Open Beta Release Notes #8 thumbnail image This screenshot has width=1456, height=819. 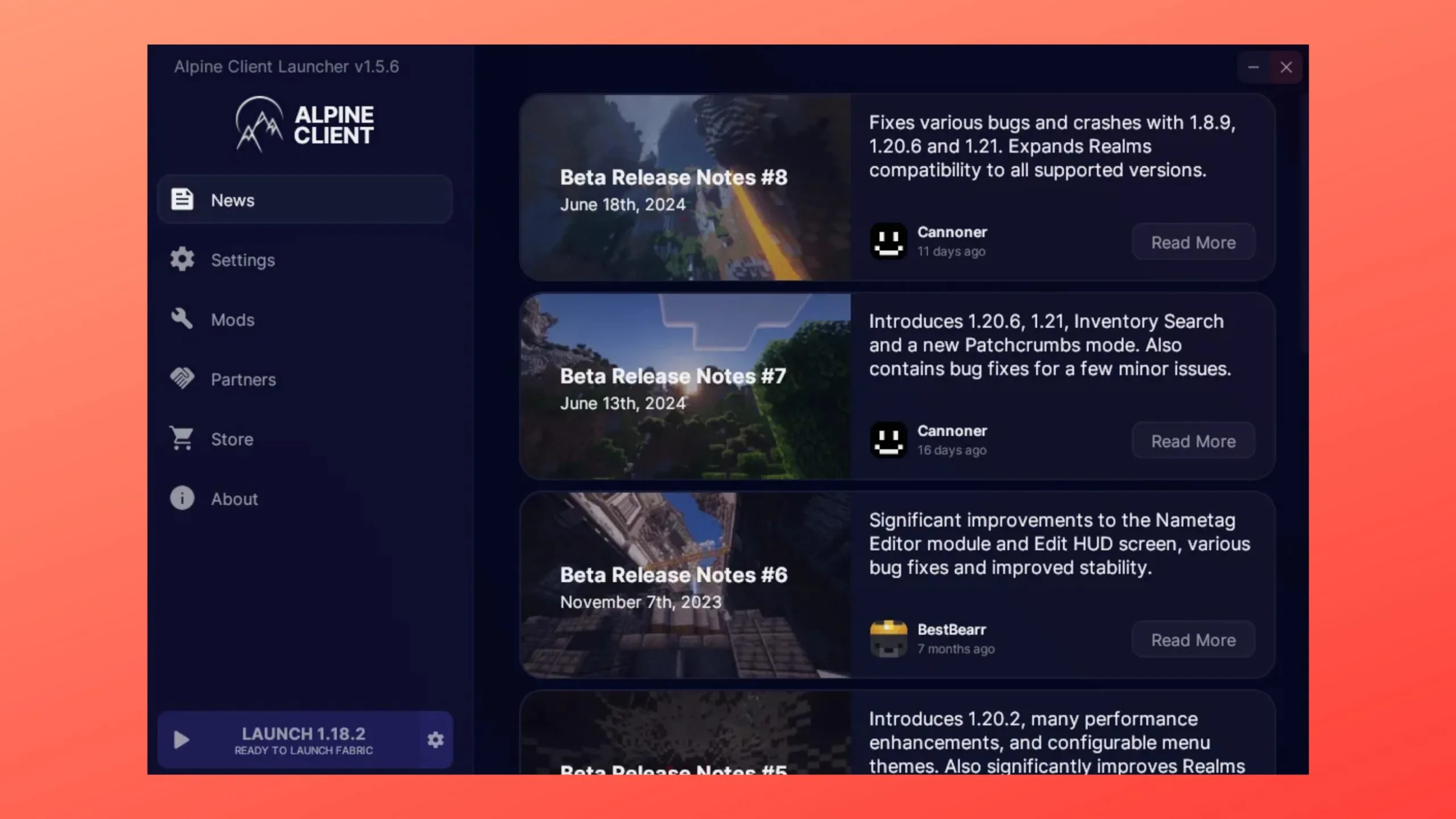(x=685, y=187)
